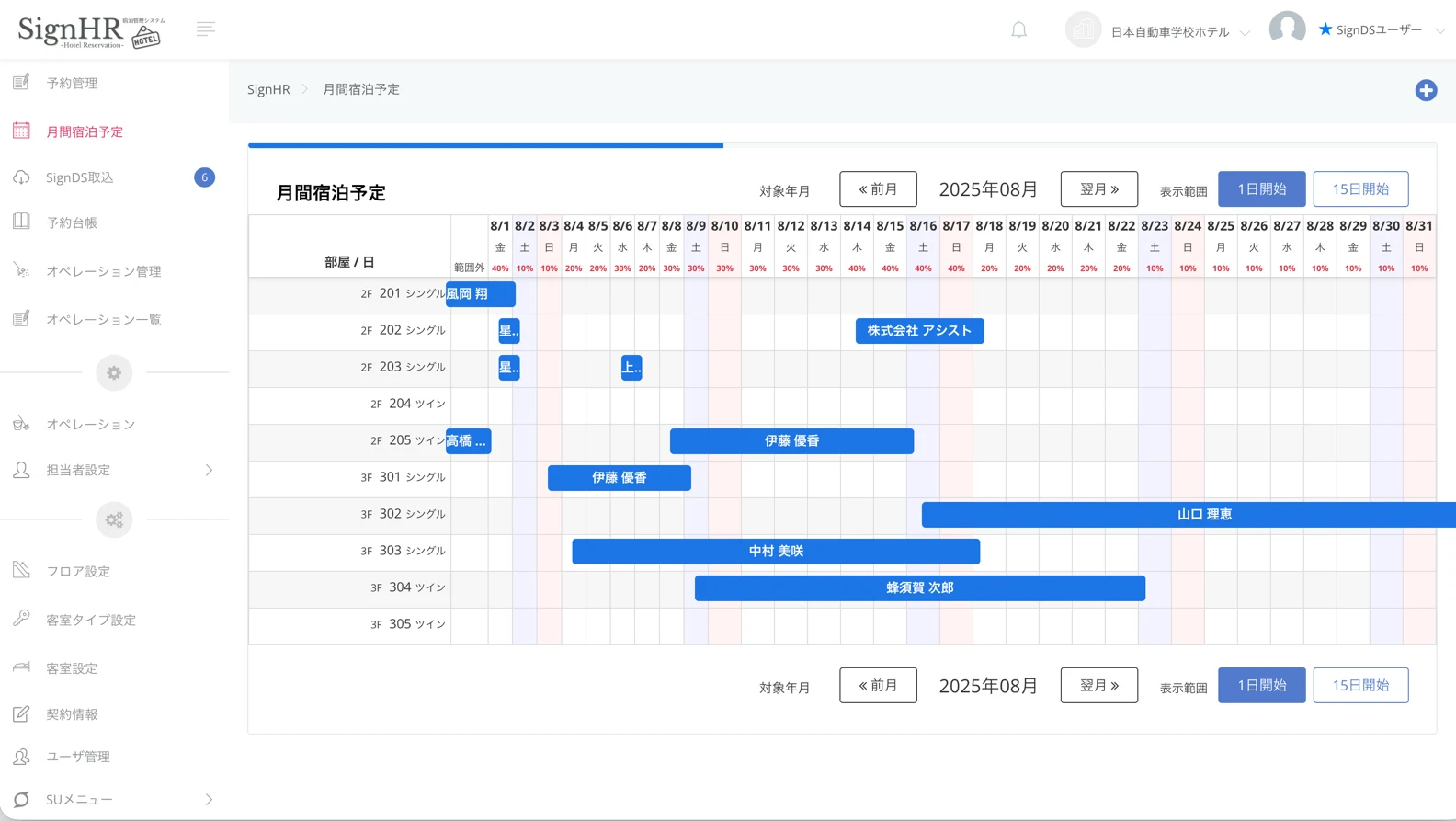Click the top 前月 button
1456x821 pixels.
pos(878,189)
